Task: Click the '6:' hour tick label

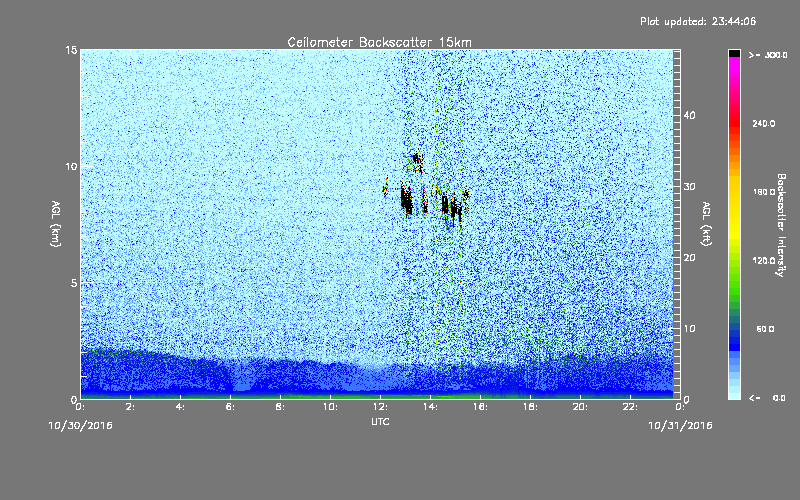Action: click(x=230, y=407)
